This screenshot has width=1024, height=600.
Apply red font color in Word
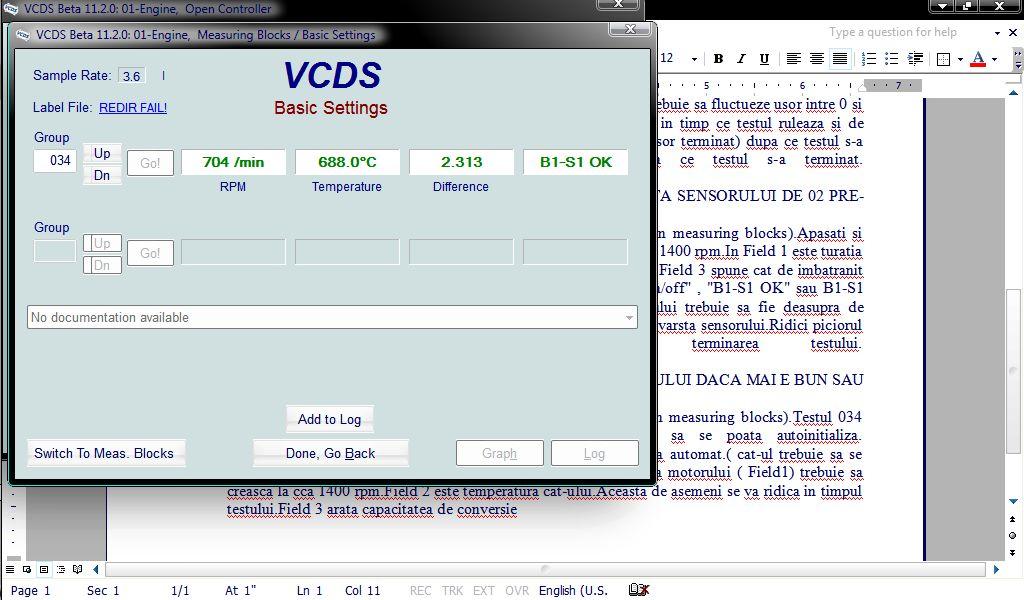[978, 59]
